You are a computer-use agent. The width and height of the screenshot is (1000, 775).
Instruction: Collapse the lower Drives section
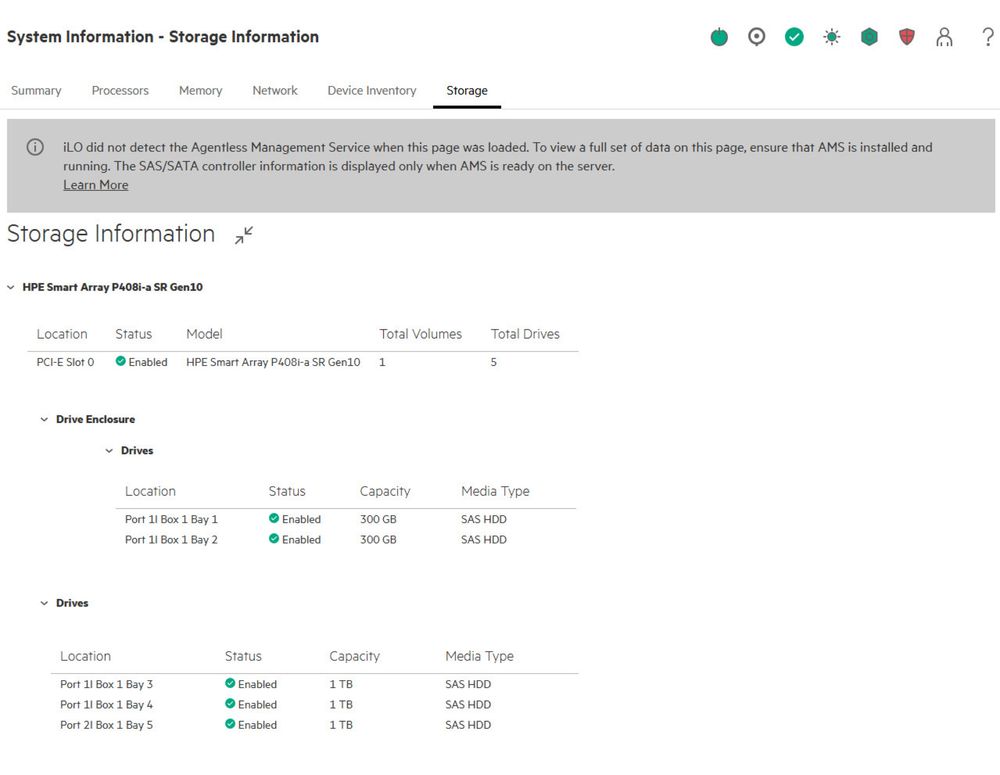pyautogui.click(x=44, y=603)
